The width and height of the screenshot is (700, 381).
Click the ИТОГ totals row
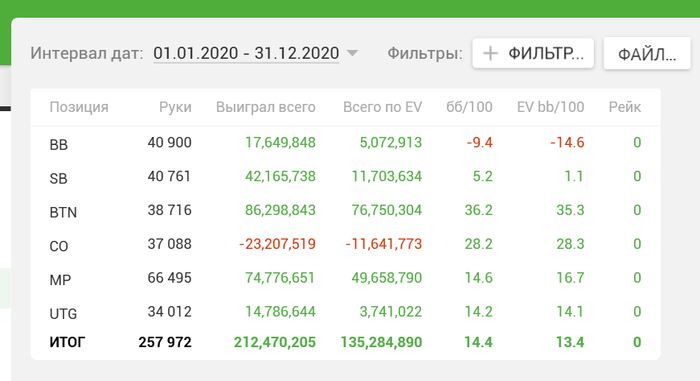click(345, 343)
